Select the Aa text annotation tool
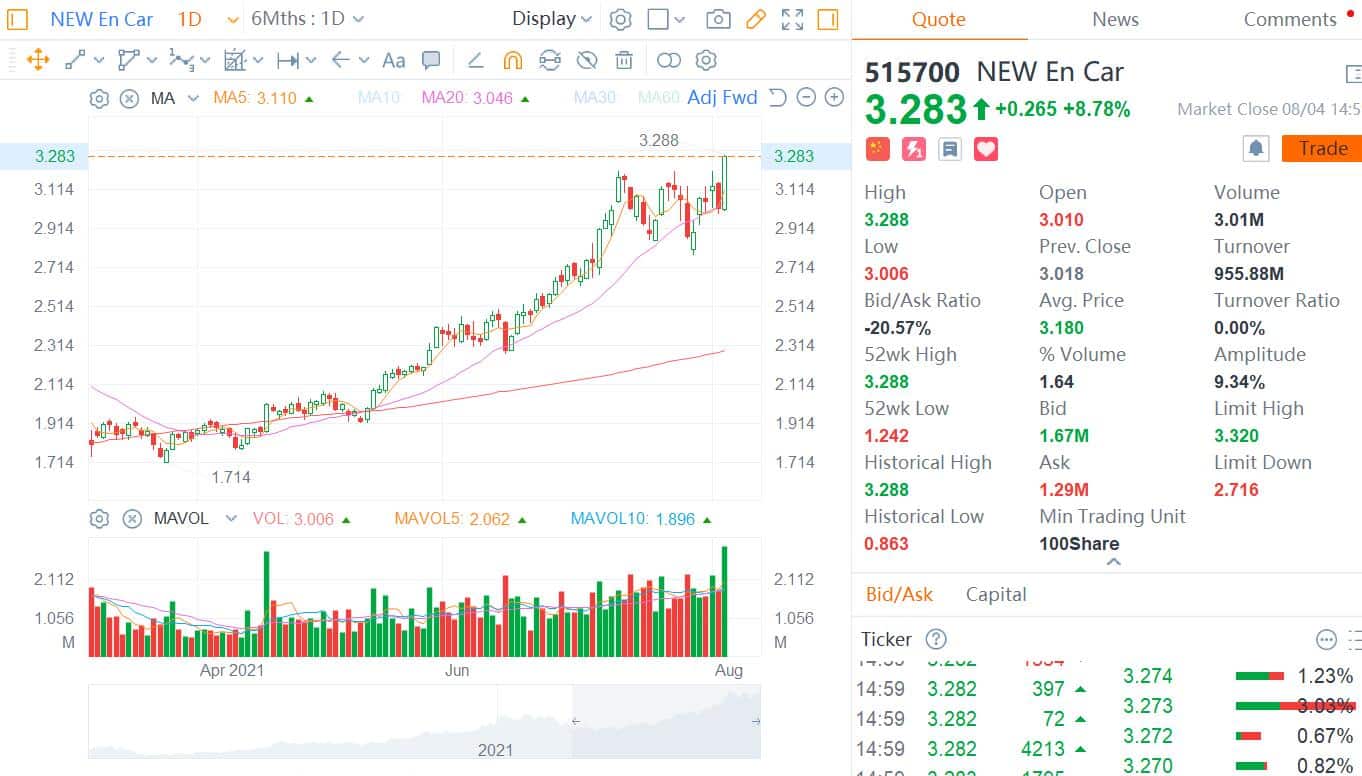 [393, 60]
